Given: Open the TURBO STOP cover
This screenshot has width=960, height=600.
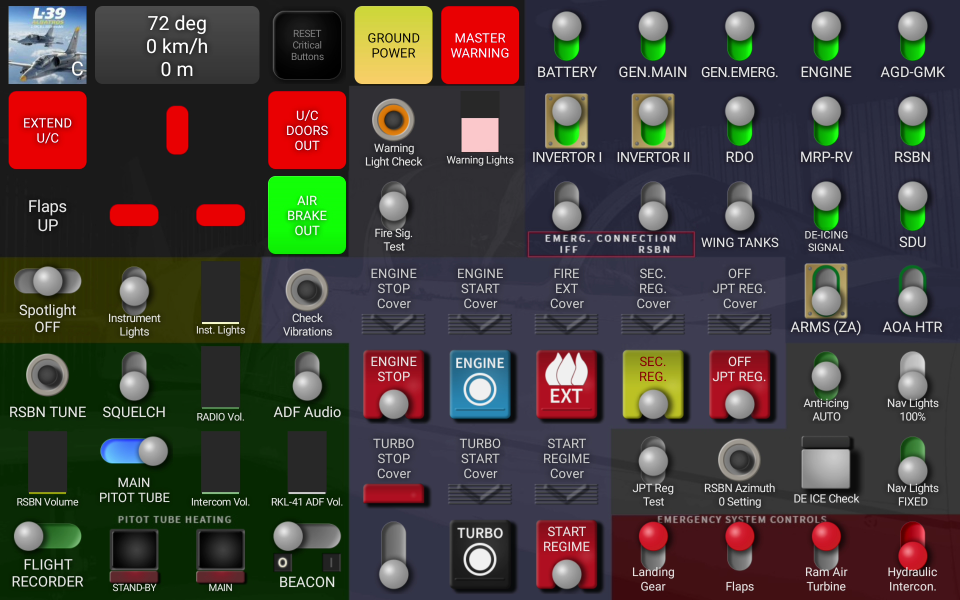Looking at the screenshot, I should (393, 493).
